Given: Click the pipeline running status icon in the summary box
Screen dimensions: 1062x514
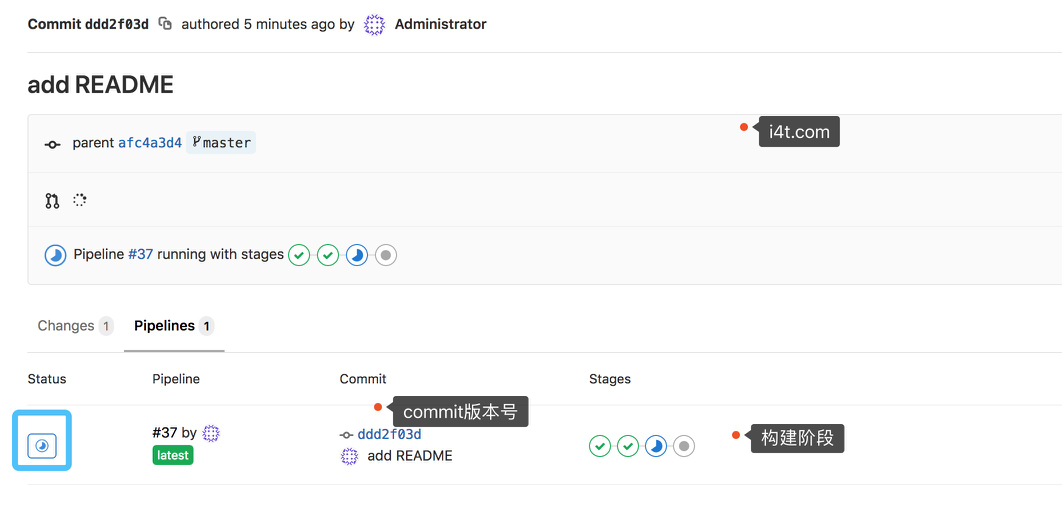Looking at the screenshot, I should click(56, 255).
